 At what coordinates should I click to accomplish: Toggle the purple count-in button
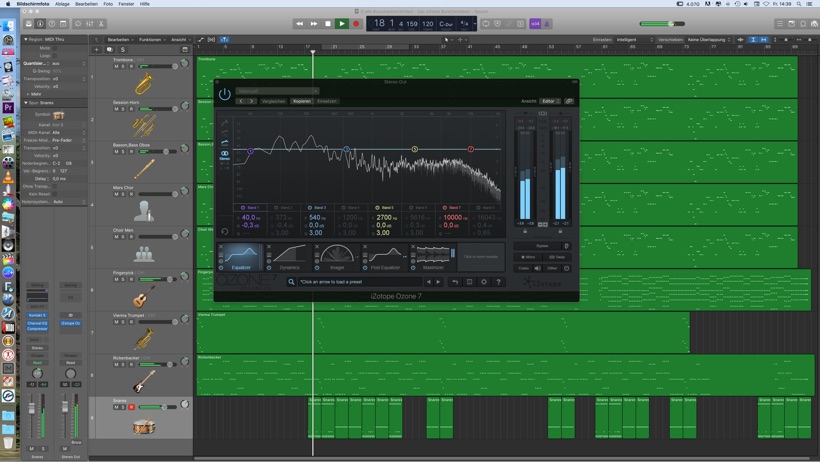pyautogui.click(x=534, y=24)
